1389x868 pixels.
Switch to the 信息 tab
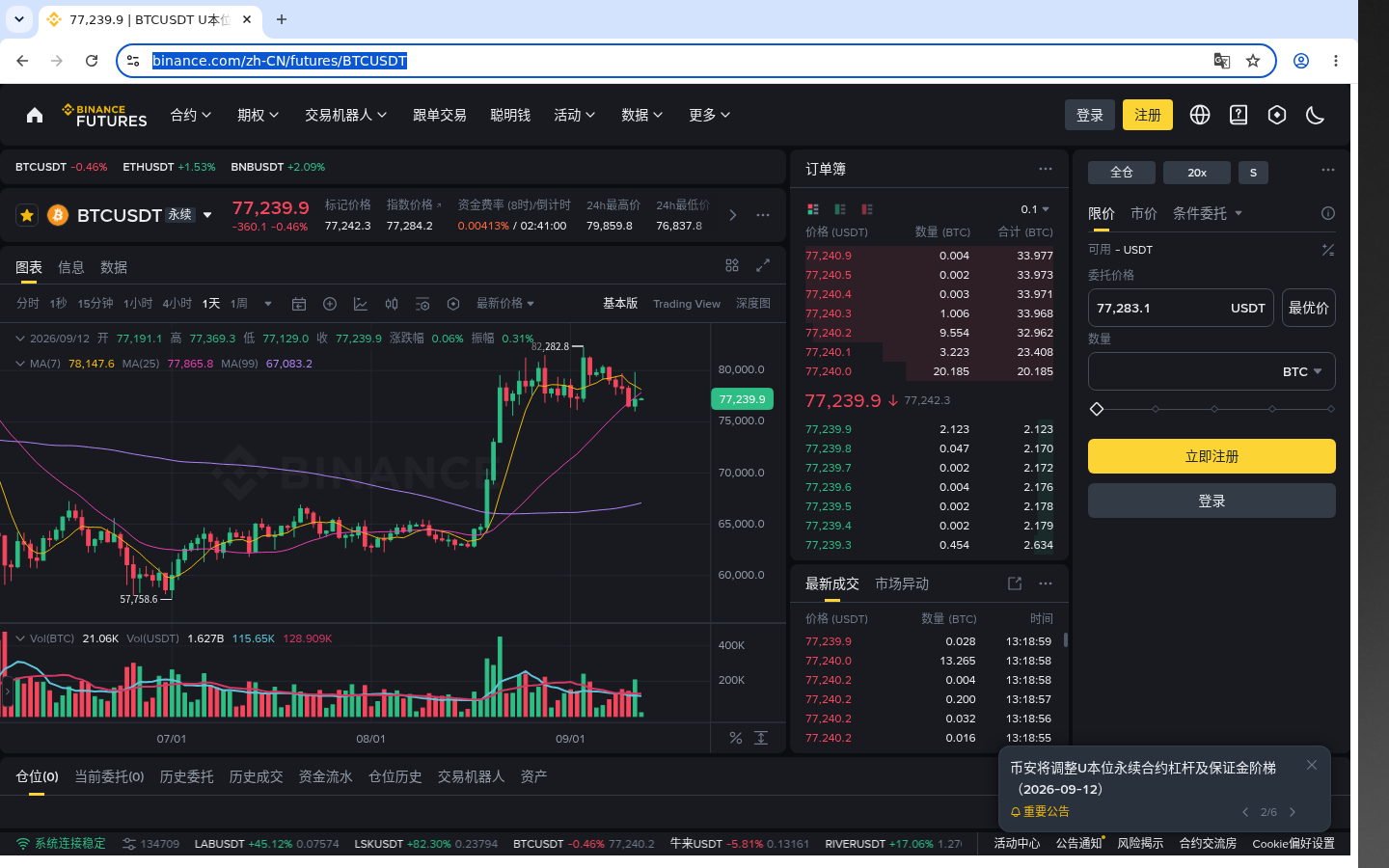[71, 267]
